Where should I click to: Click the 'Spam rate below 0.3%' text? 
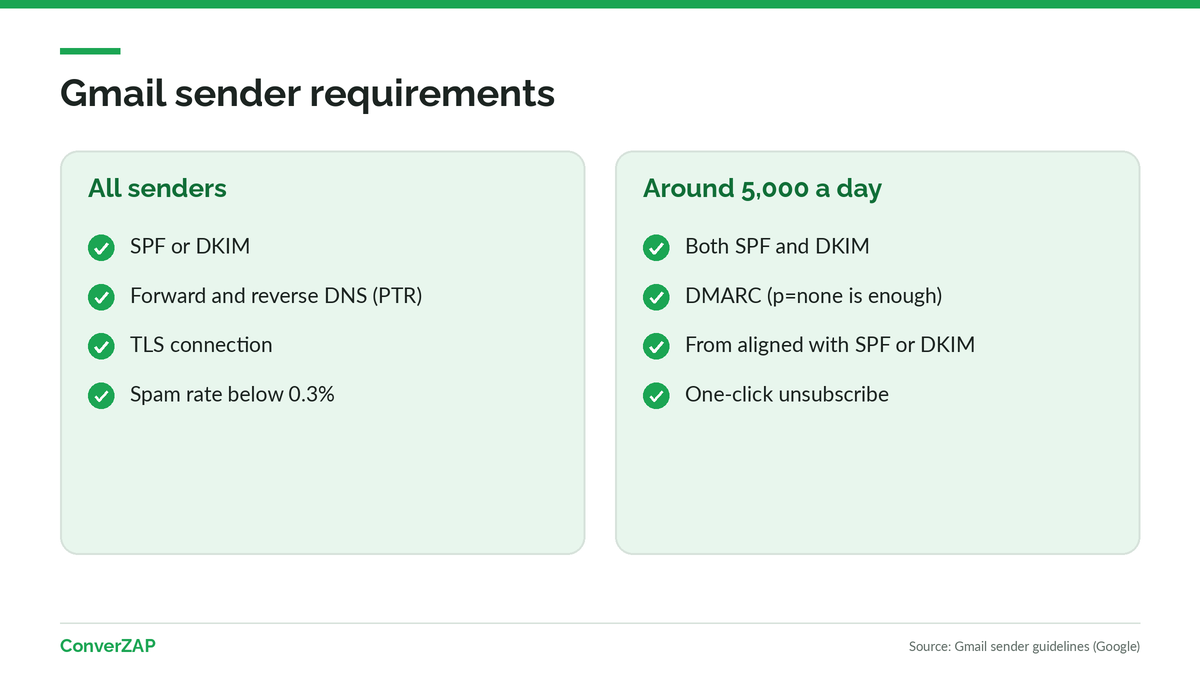tap(232, 394)
